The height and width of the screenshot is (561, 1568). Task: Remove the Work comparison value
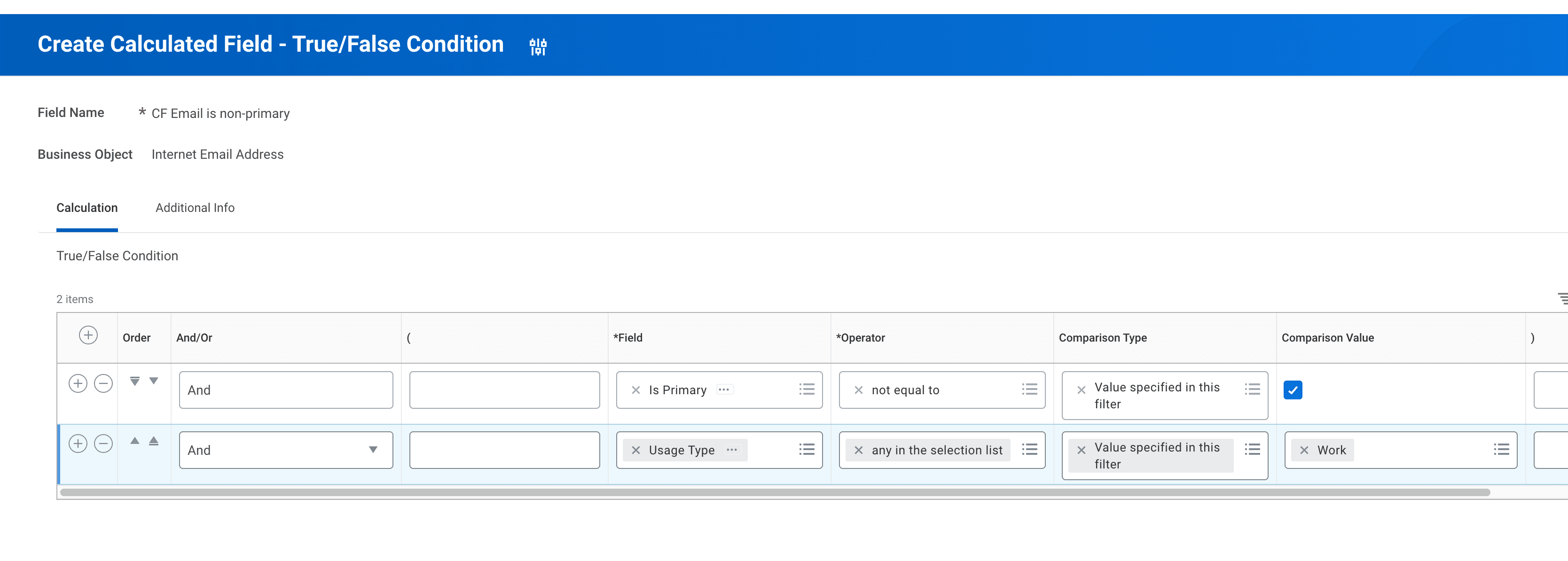[1303, 450]
